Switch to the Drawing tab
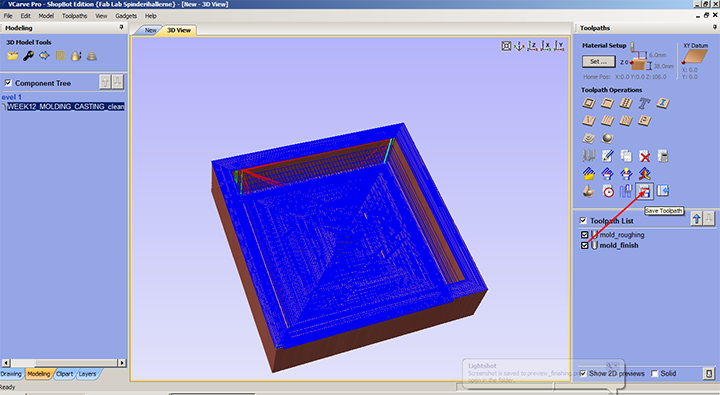 coord(11,374)
